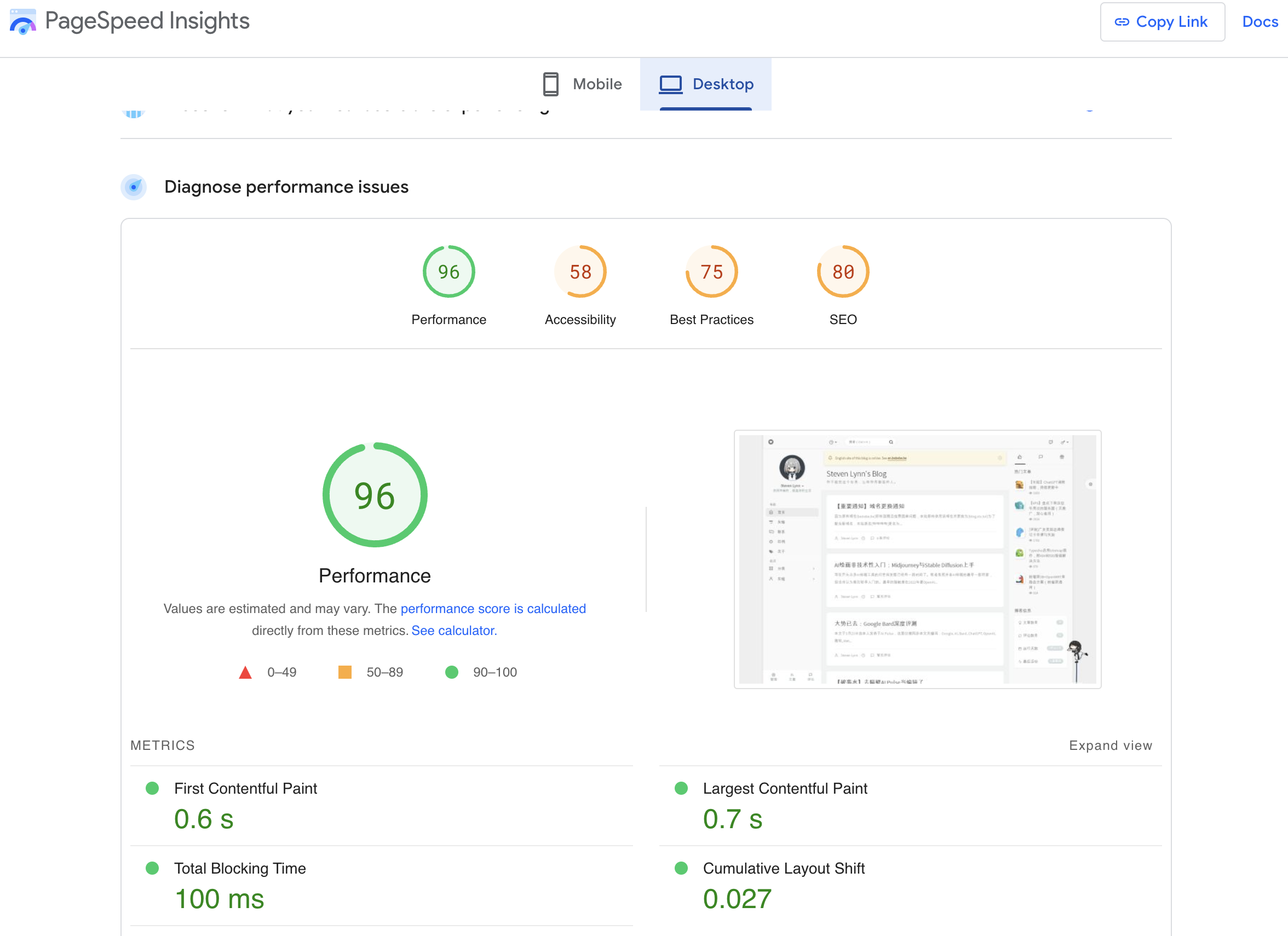The height and width of the screenshot is (936, 1288).
Task: Click the large Performance 96 gauge
Action: tap(375, 495)
